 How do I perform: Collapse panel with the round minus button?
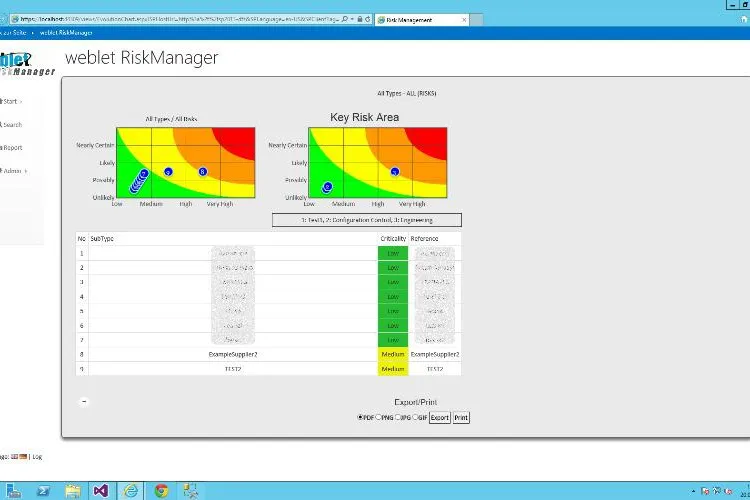coord(84,401)
